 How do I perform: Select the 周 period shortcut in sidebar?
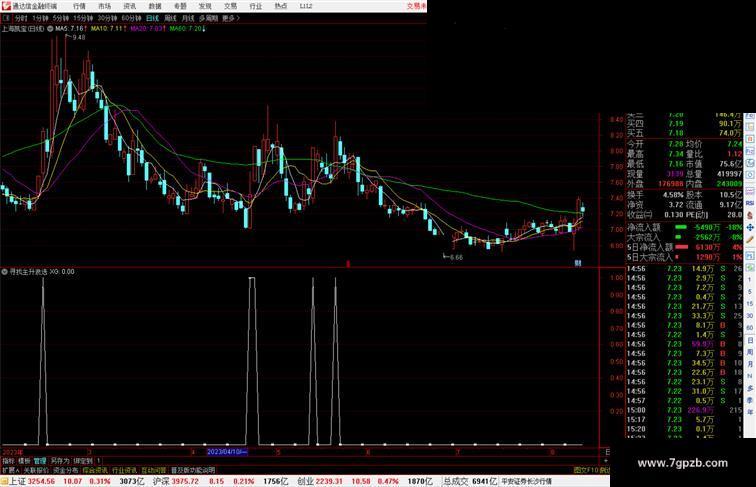tap(750, 352)
